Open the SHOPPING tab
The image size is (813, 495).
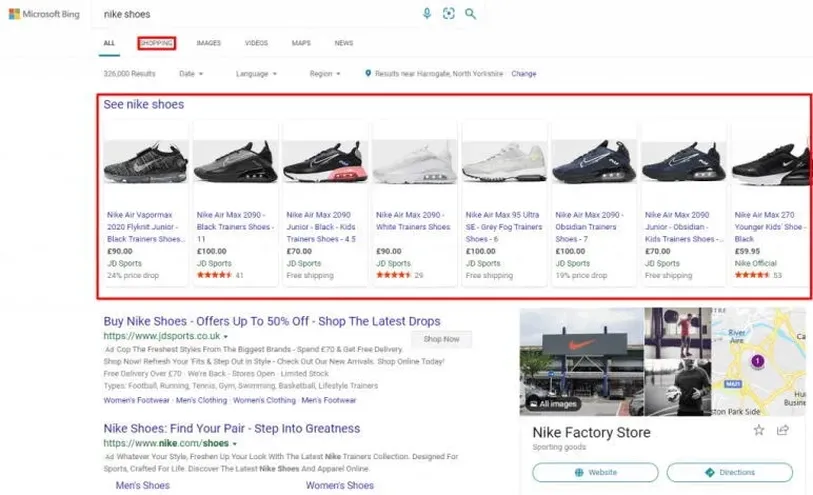coord(157,43)
